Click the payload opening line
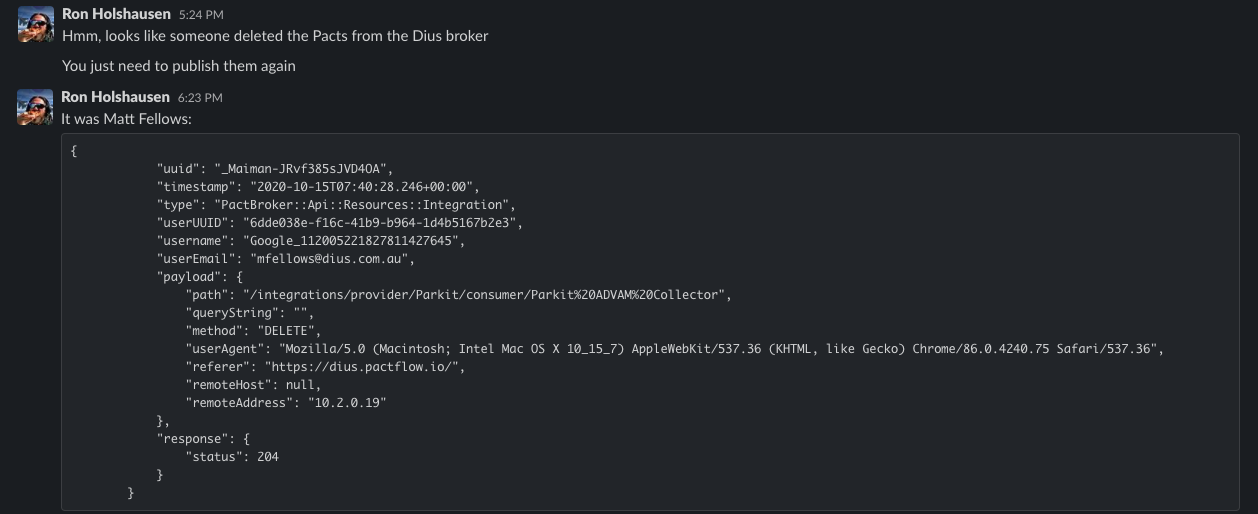The image size is (1258, 514). (199, 277)
